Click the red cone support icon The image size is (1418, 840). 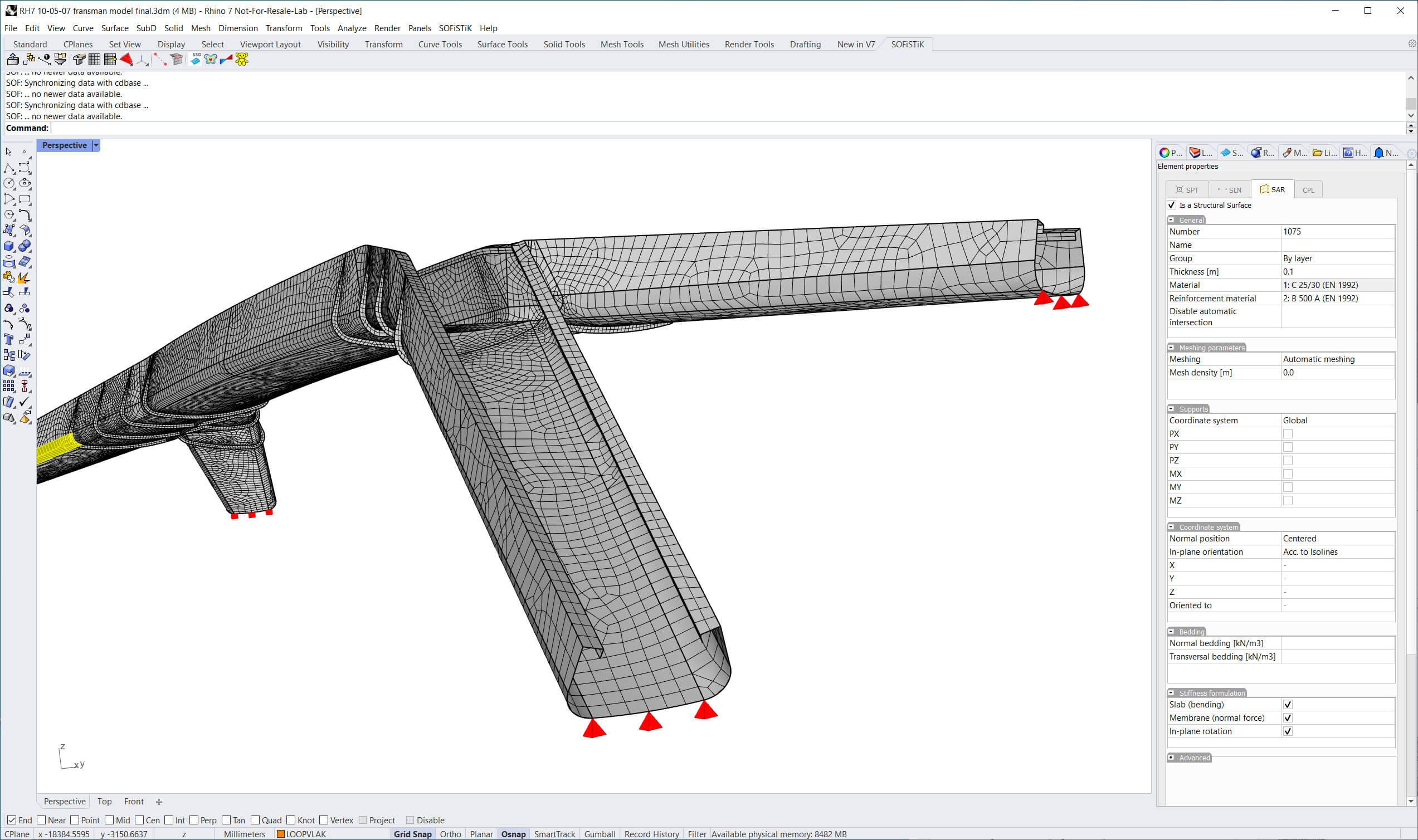pyautogui.click(x=126, y=60)
